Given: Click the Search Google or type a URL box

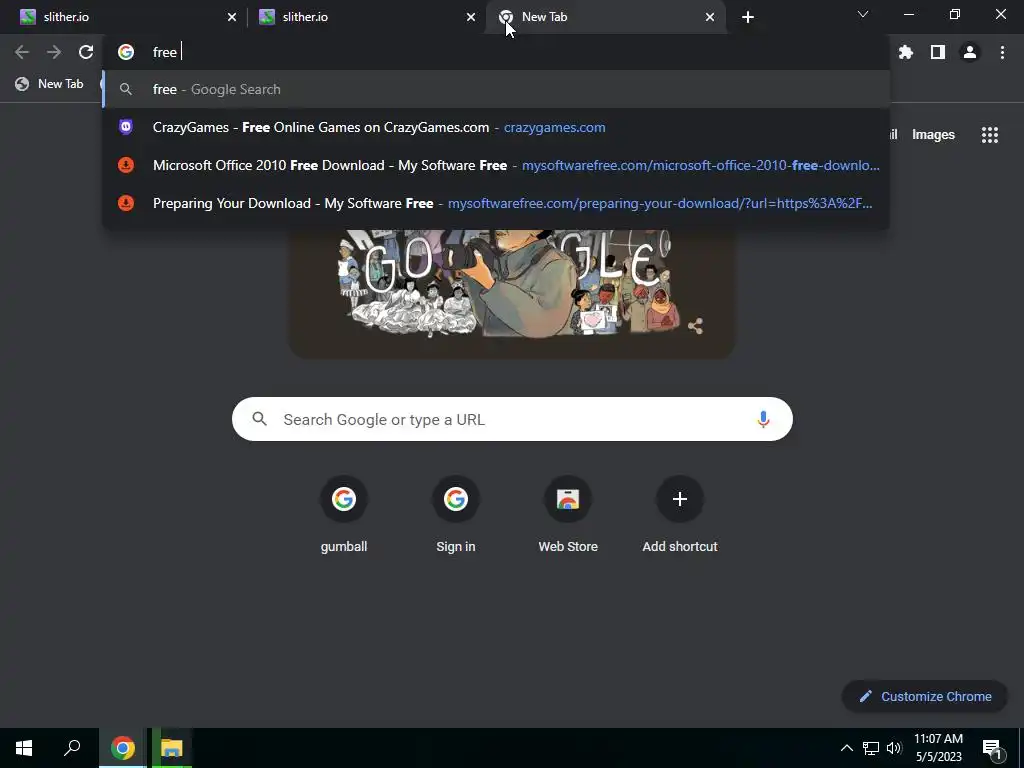Looking at the screenshot, I should tap(512, 419).
